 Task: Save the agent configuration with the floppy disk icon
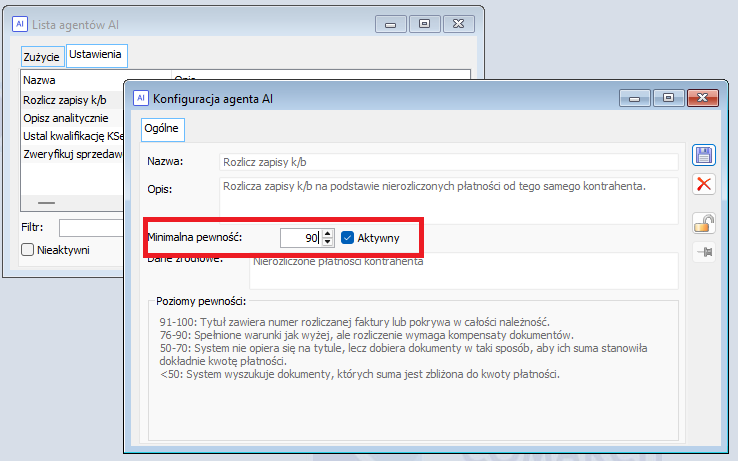coord(704,155)
